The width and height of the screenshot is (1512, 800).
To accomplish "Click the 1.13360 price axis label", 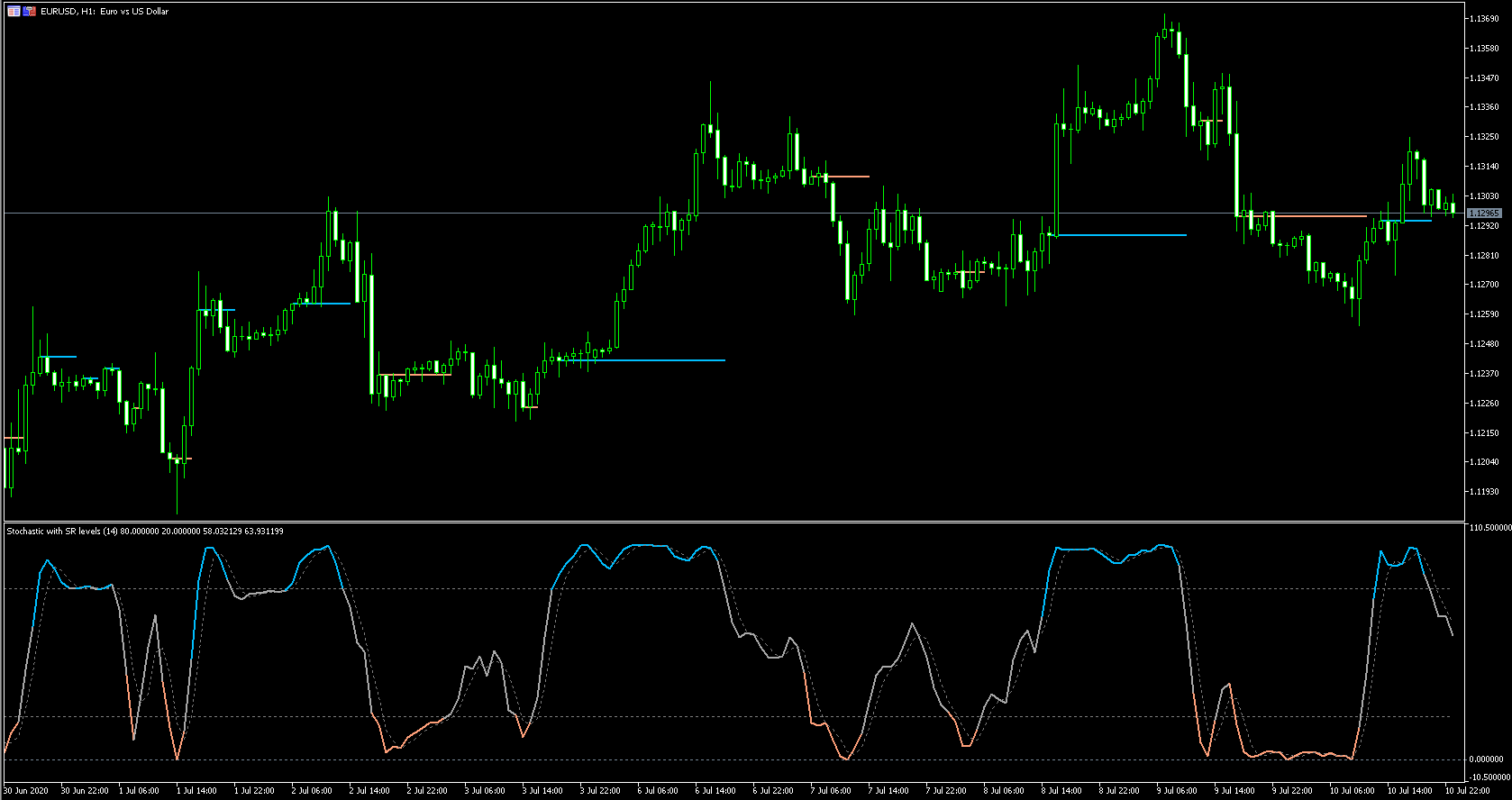I will coord(1483,107).
